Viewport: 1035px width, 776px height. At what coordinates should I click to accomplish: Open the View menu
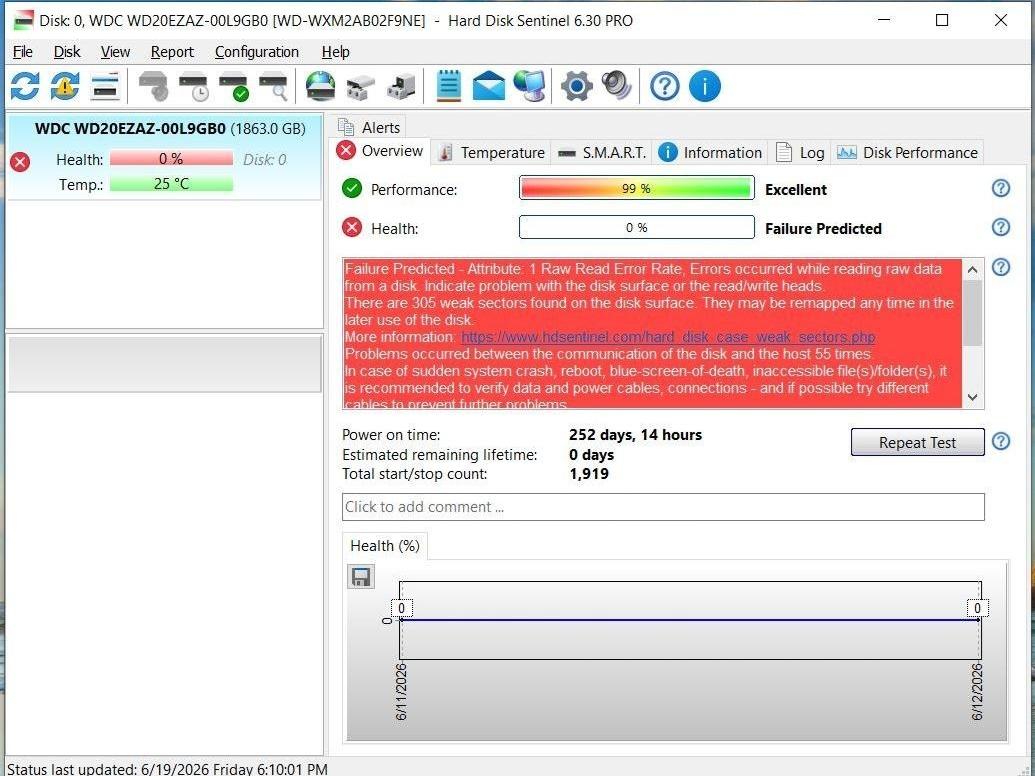tap(115, 51)
